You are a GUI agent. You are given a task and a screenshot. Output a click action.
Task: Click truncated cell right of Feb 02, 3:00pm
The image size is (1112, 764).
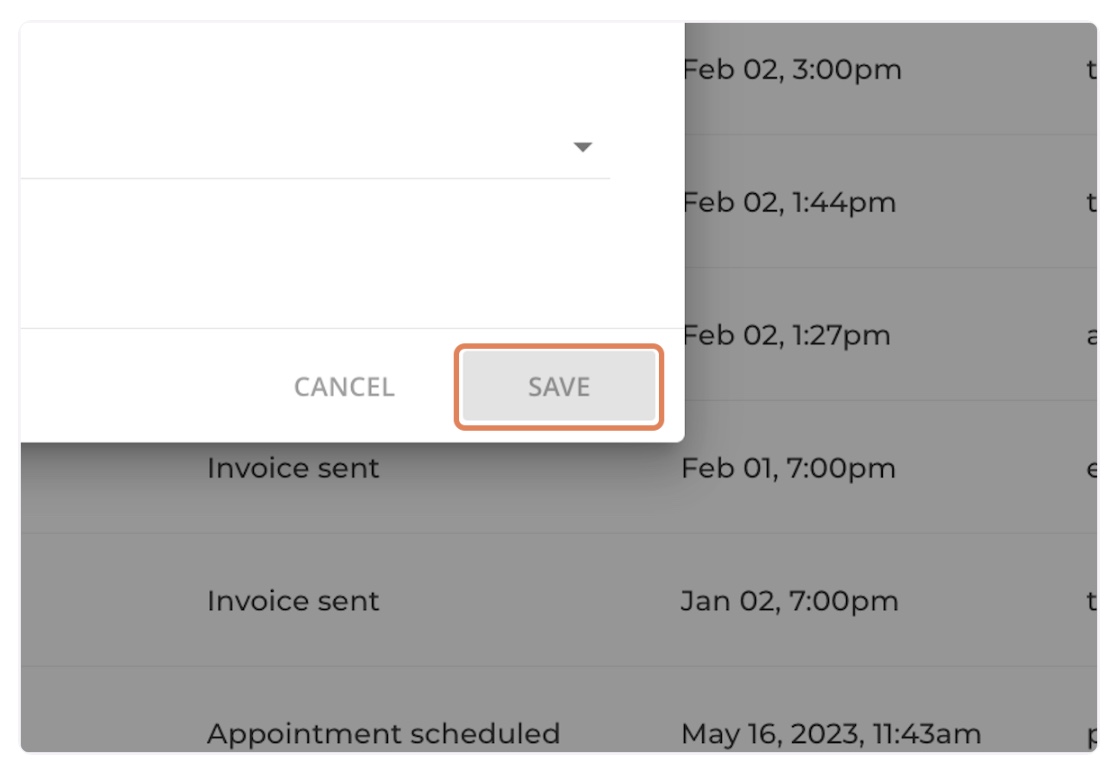pos(1091,70)
